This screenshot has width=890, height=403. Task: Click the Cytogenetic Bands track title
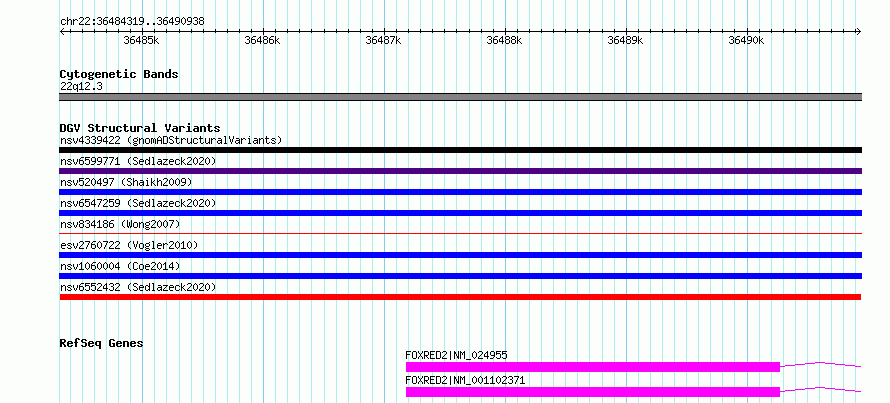[x=119, y=74]
